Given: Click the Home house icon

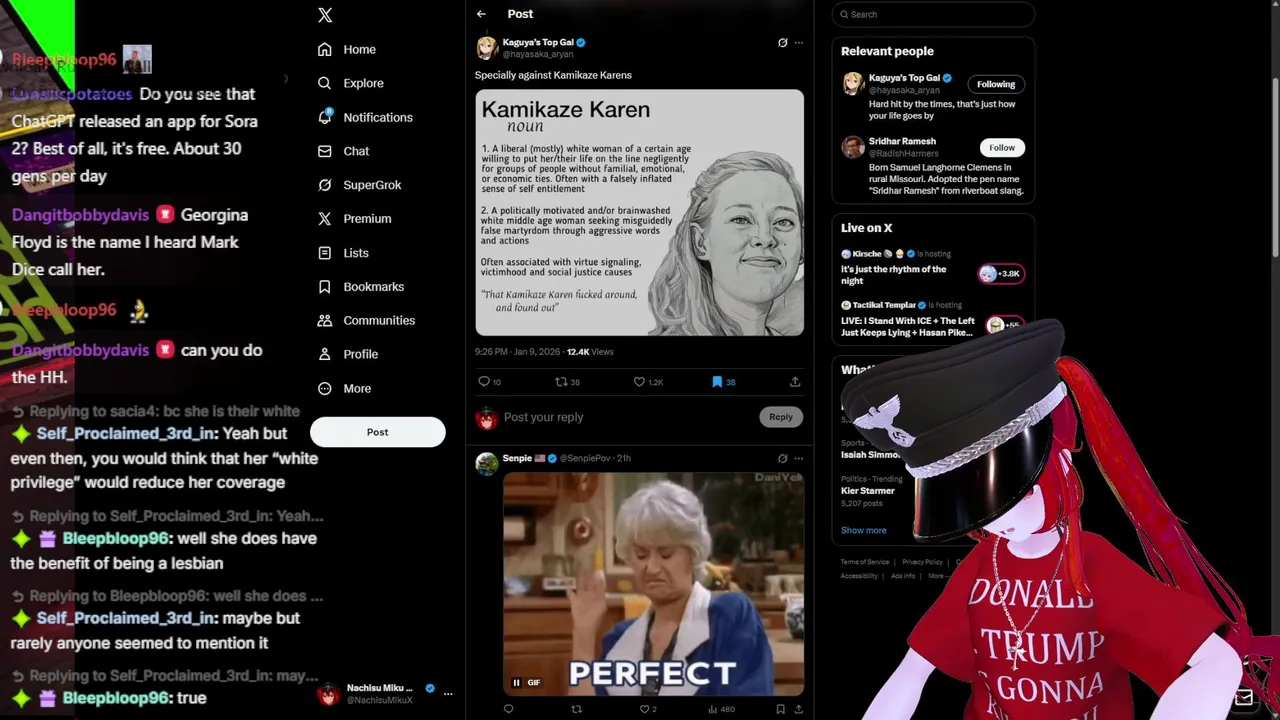Looking at the screenshot, I should coord(324,49).
